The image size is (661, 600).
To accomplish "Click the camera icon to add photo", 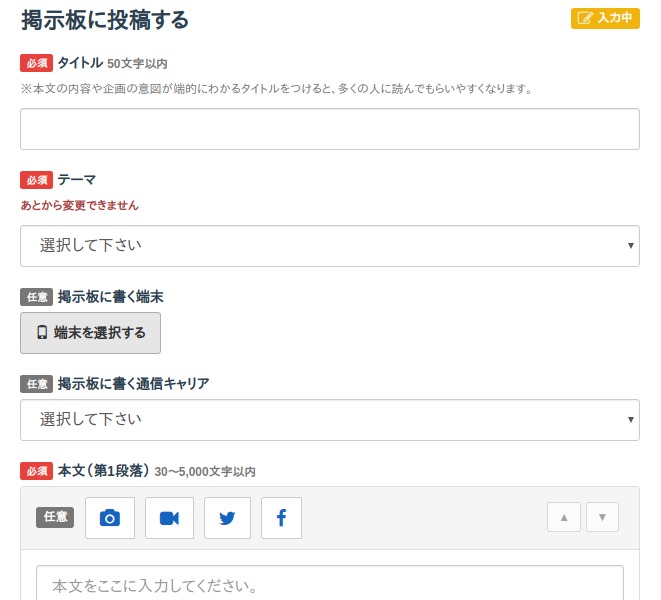I will (110, 518).
